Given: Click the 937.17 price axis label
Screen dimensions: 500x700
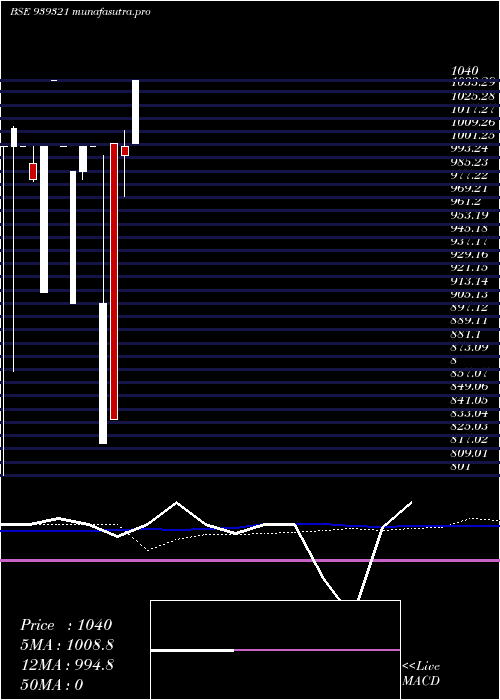Looking at the screenshot, I should pos(469,242).
